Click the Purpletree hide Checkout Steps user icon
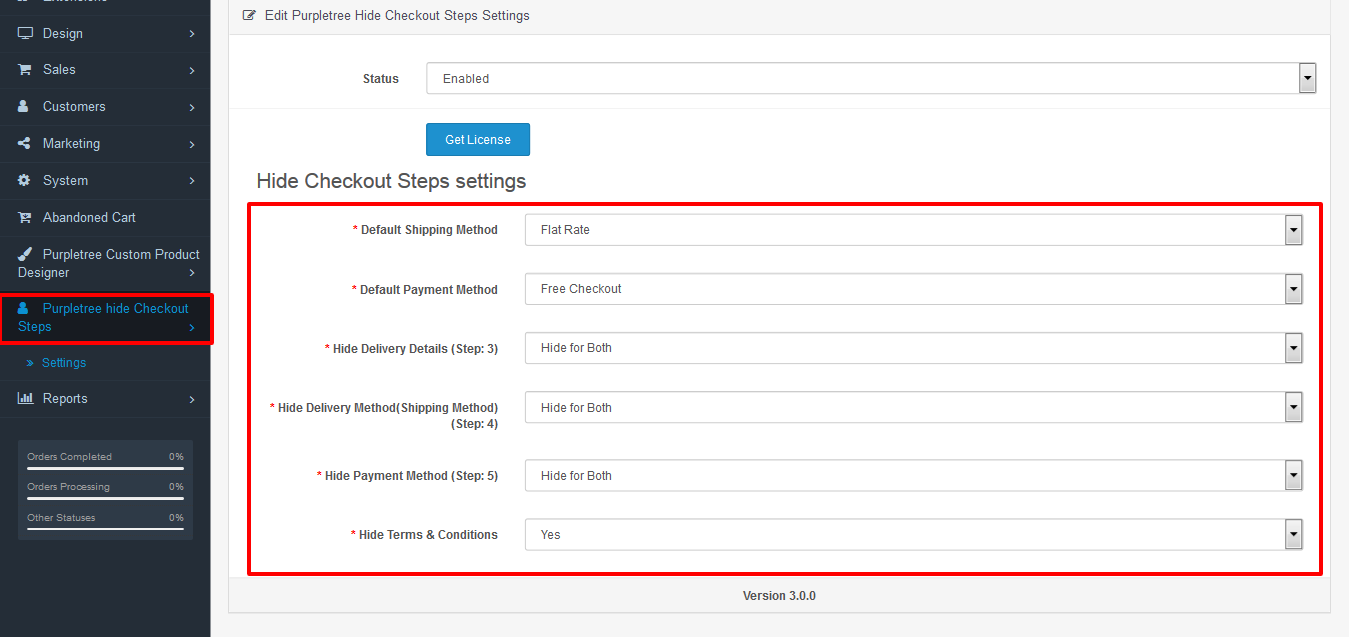 (x=24, y=308)
